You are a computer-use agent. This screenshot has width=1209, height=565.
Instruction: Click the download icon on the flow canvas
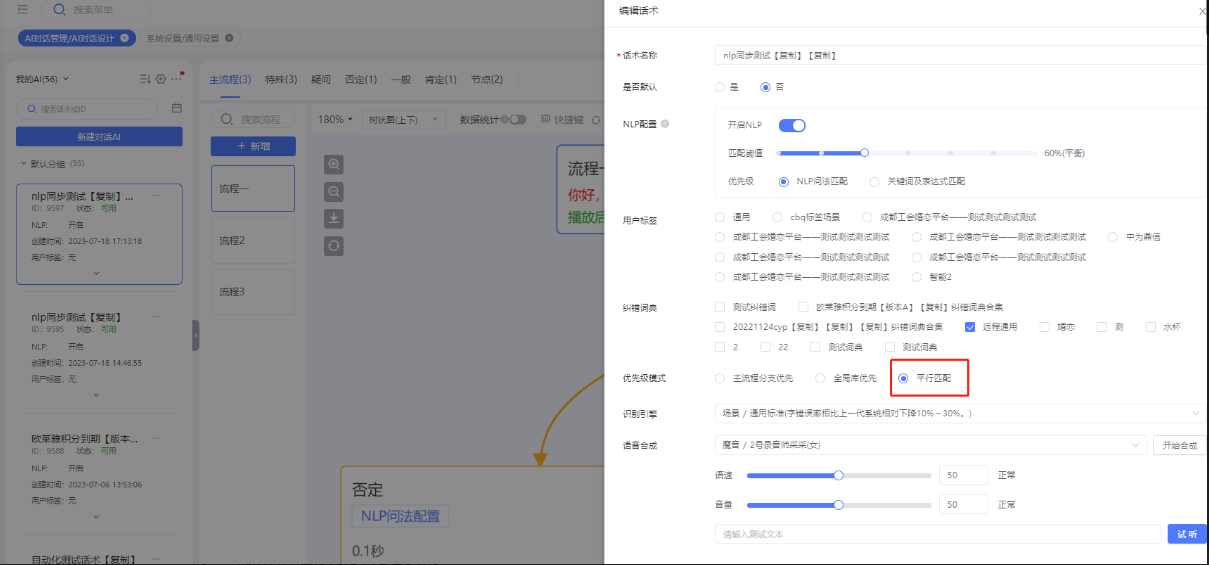pyautogui.click(x=335, y=218)
